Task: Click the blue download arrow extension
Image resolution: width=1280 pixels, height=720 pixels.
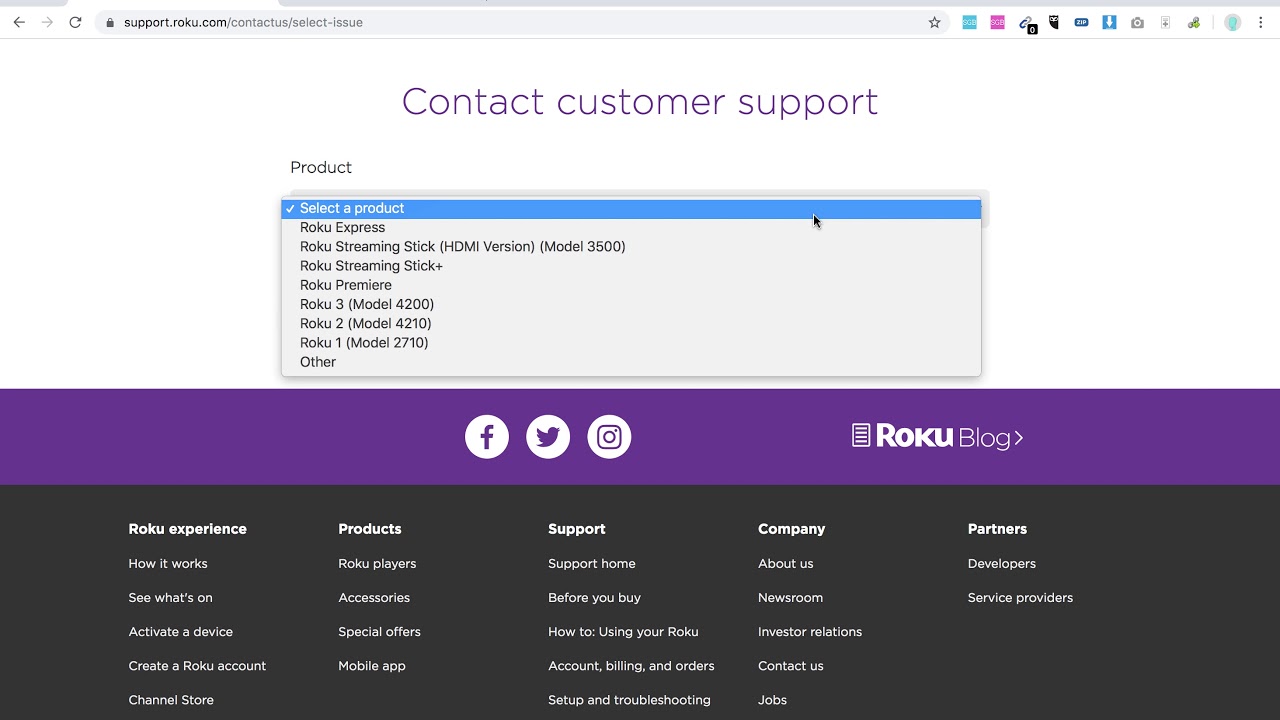Action: click(x=1109, y=22)
